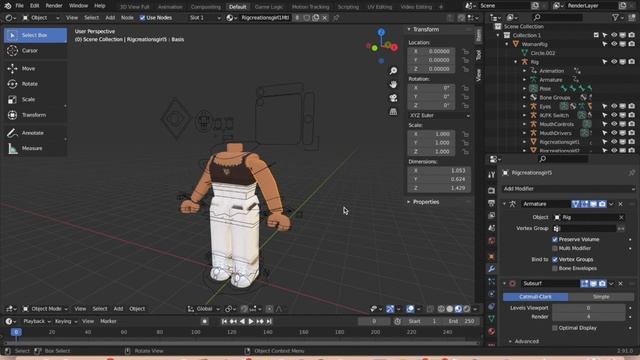Viewport: 640px width, 360px height.
Task: Open Object Data green triangle tab
Action: coord(491,318)
